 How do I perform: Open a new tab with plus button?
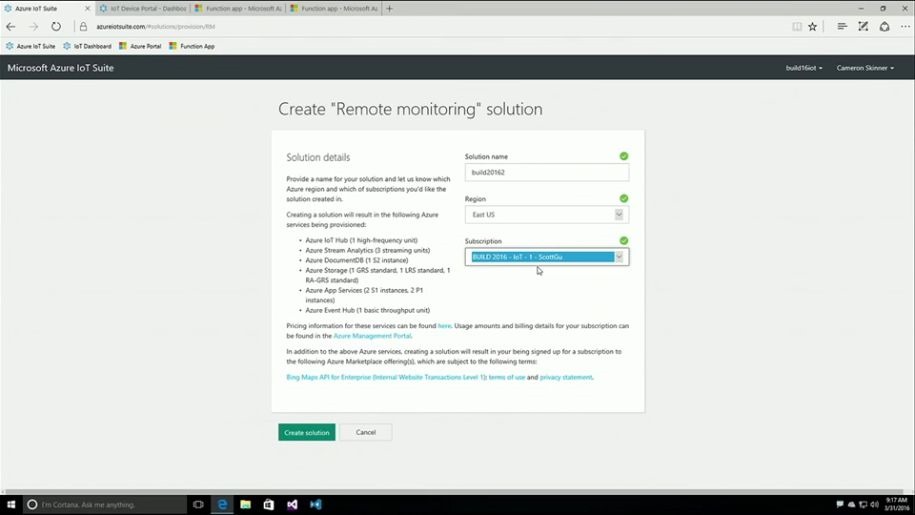coord(389,9)
